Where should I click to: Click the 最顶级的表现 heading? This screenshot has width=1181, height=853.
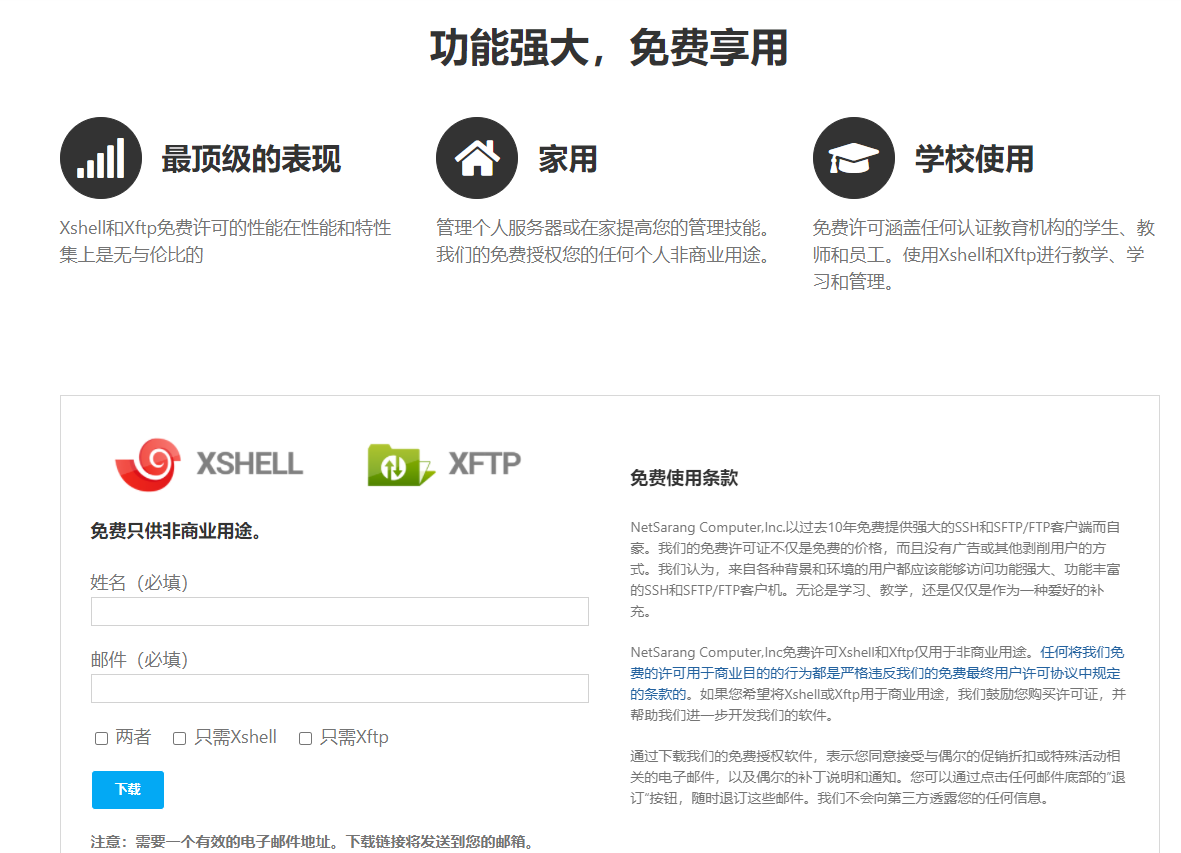click(252, 159)
